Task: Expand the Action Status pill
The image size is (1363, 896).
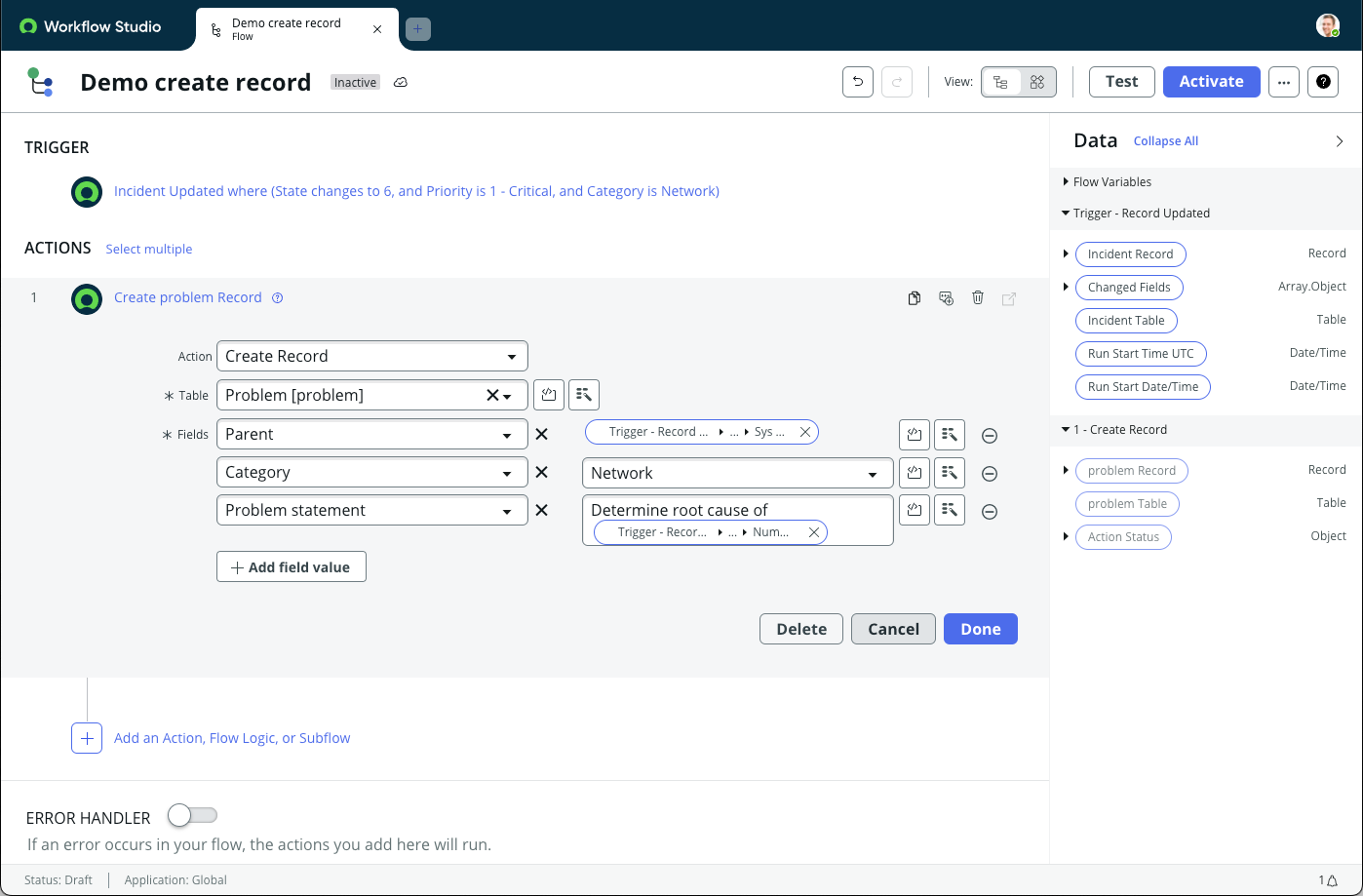Action: pyautogui.click(x=1066, y=537)
